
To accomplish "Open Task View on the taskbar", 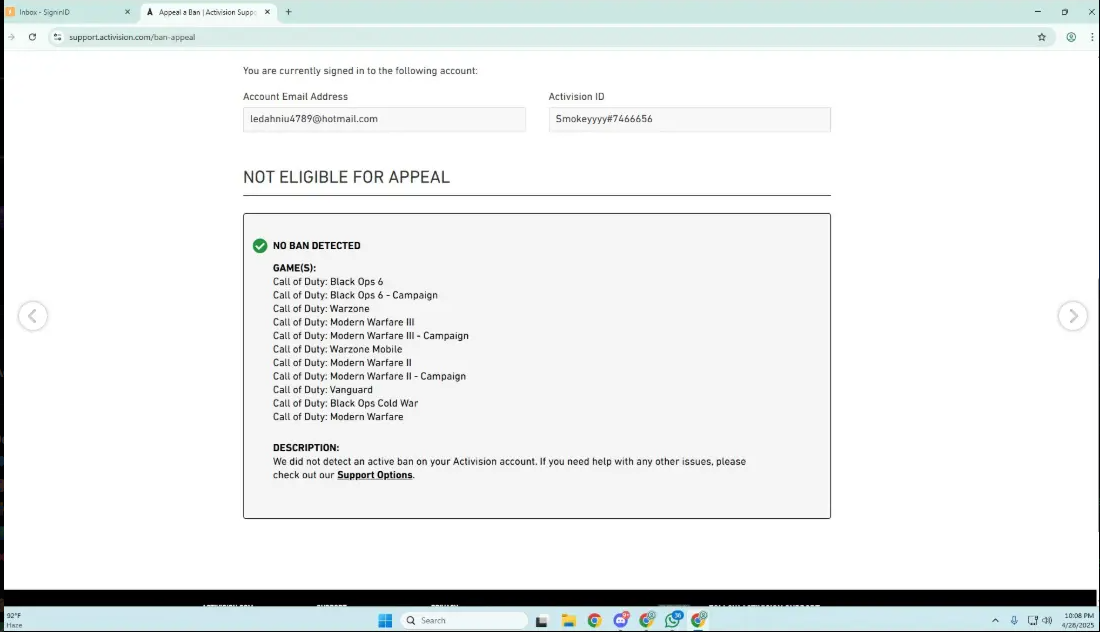I will coord(542,621).
